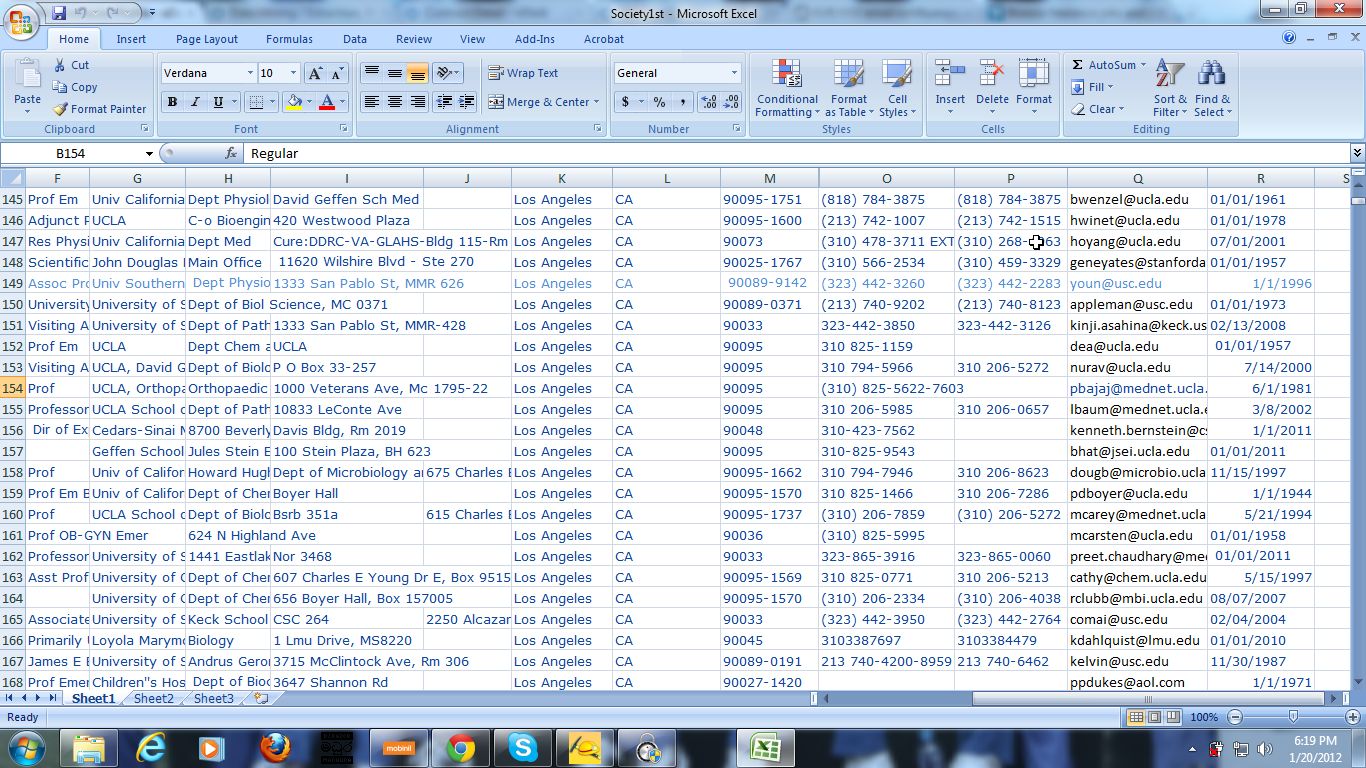
Task: Increase font size with Grow Font
Action: tap(315, 73)
